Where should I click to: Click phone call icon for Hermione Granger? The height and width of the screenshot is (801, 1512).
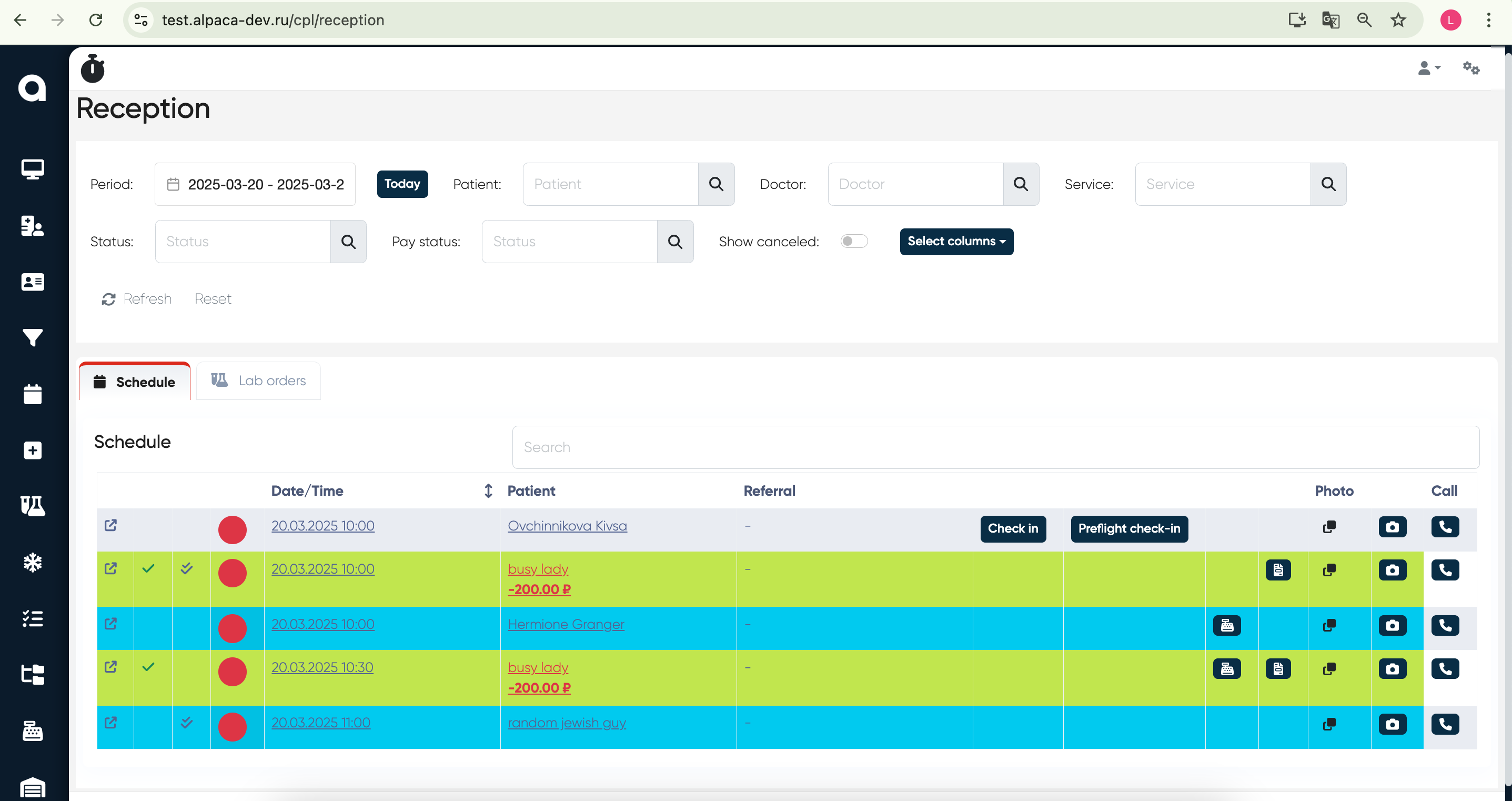click(1445, 625)
